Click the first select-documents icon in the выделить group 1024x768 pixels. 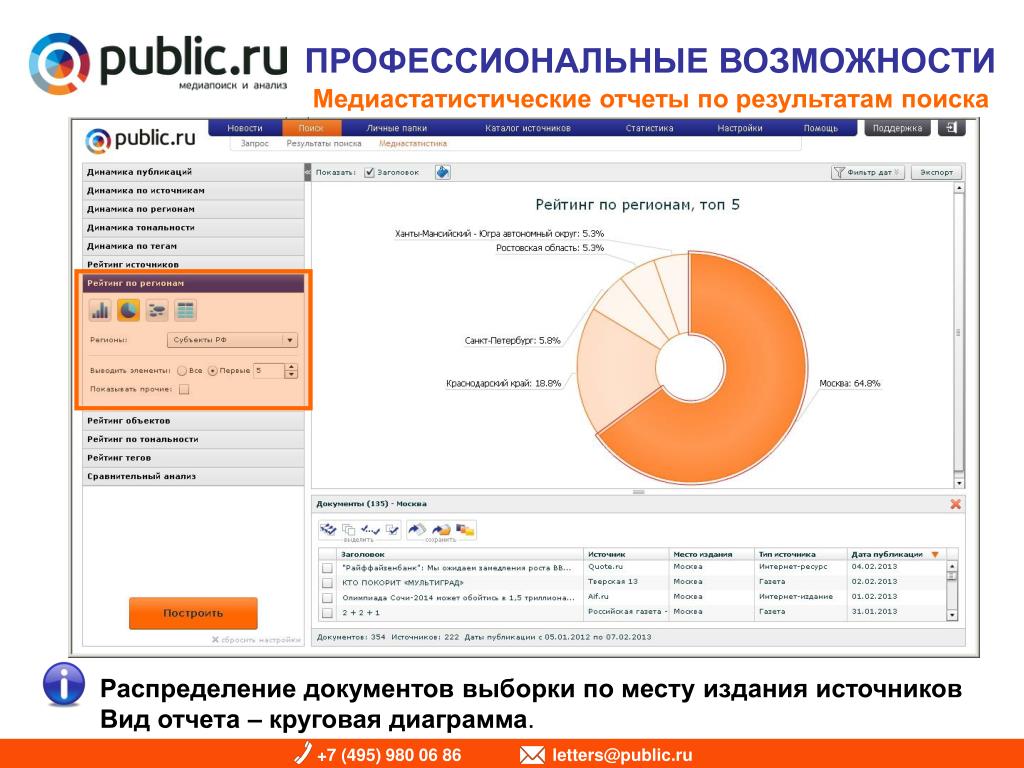pyautogui.click(x=327, y=530)
